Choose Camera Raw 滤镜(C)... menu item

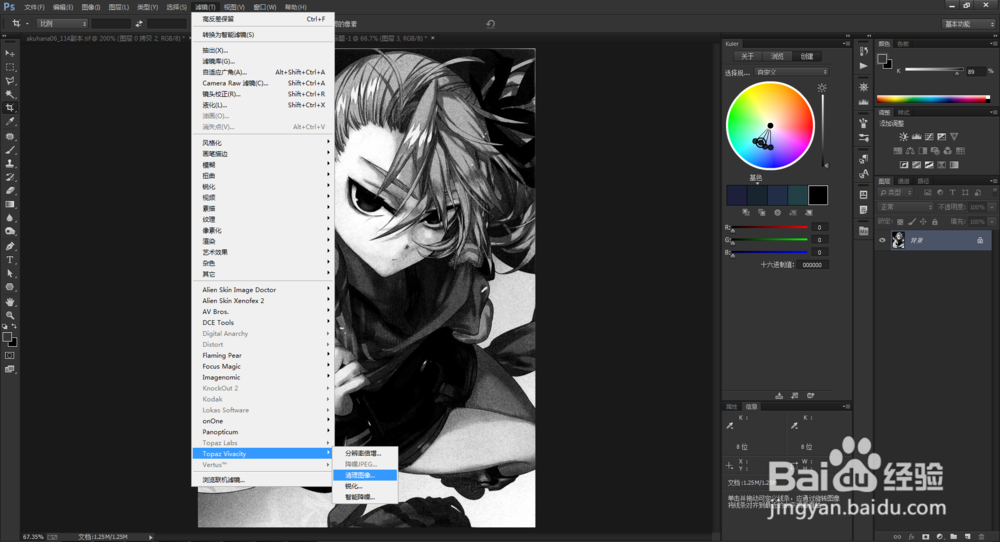(x=263, y=83)
